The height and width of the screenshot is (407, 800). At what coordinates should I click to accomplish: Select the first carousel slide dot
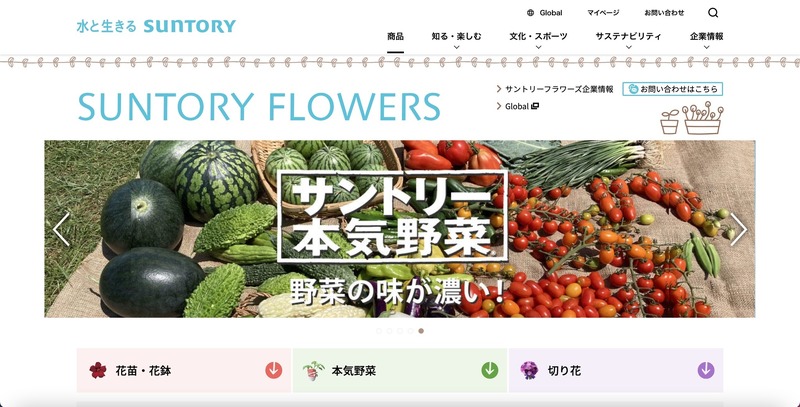coord(379,330)
